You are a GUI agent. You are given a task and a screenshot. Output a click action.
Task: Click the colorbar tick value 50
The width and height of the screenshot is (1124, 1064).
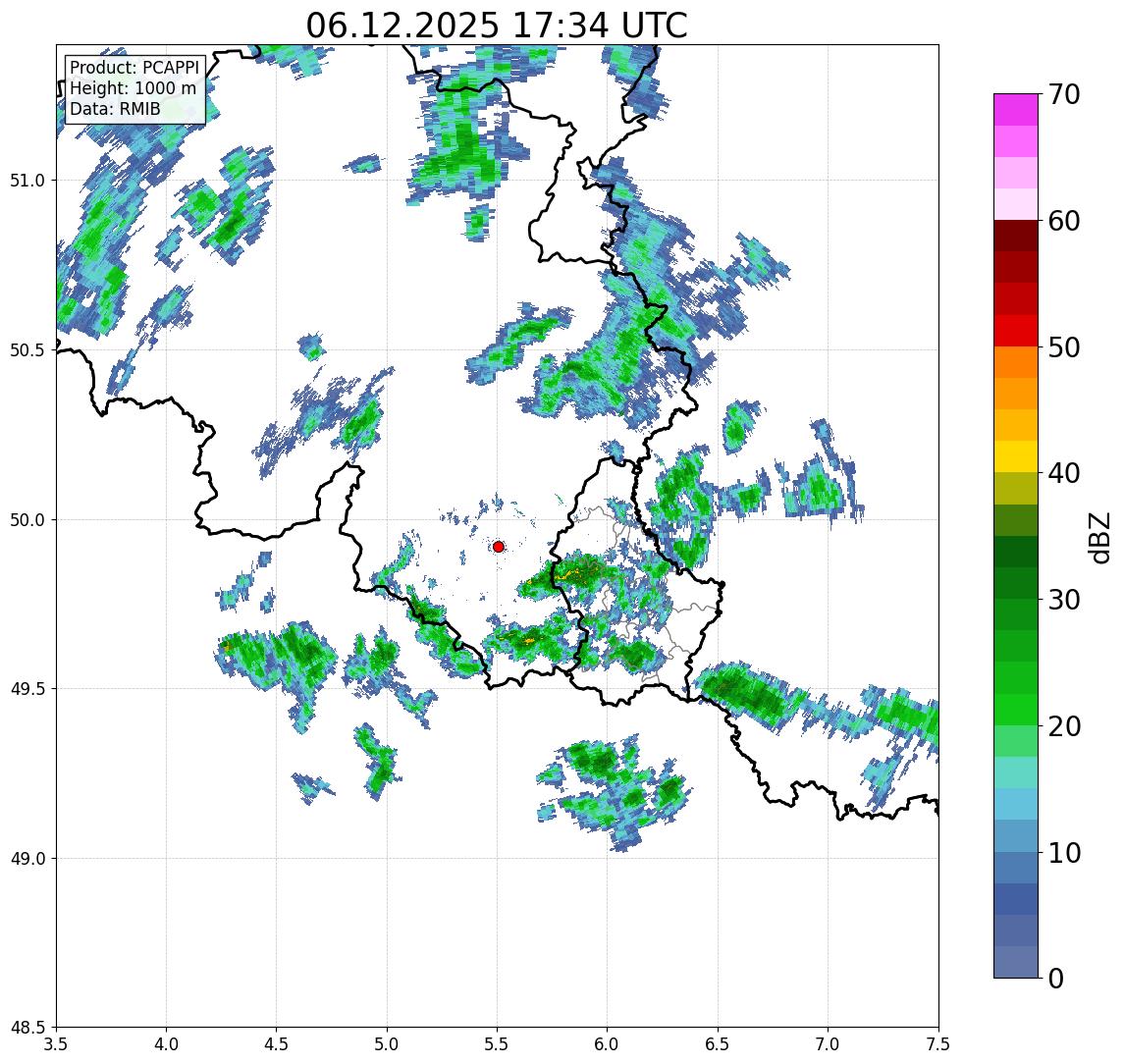click(x=1064, y=347)
